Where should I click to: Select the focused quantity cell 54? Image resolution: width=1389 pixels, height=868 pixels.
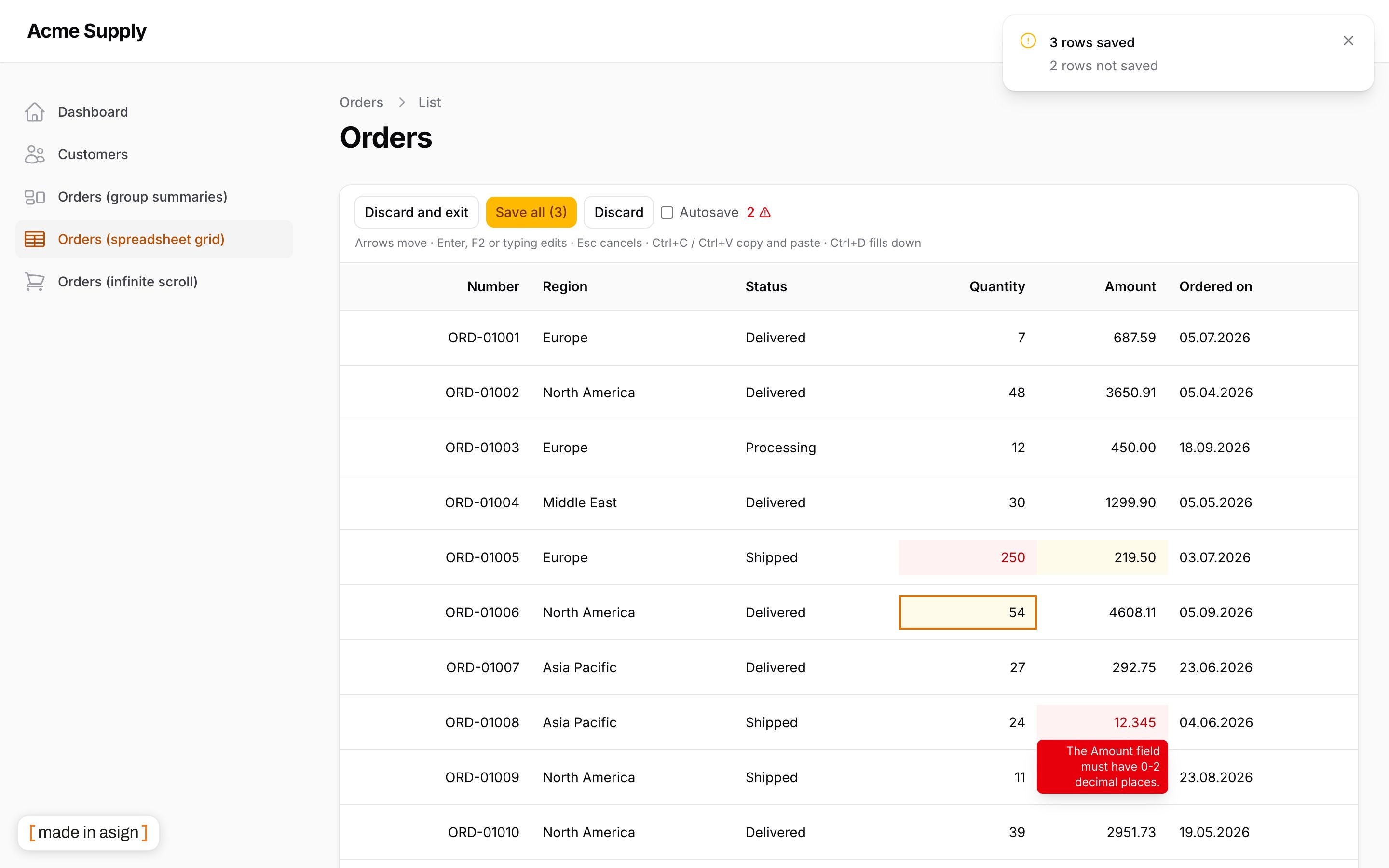[967, 612]
